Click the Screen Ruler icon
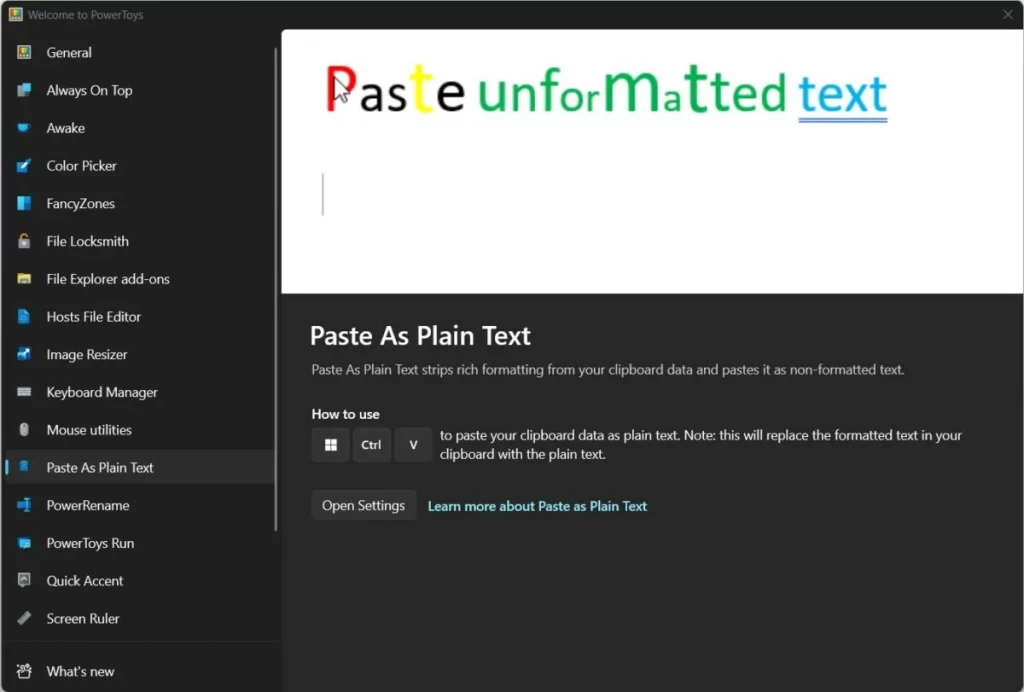Viewport: 1024px width, 692px height. (x=24, y=619)
